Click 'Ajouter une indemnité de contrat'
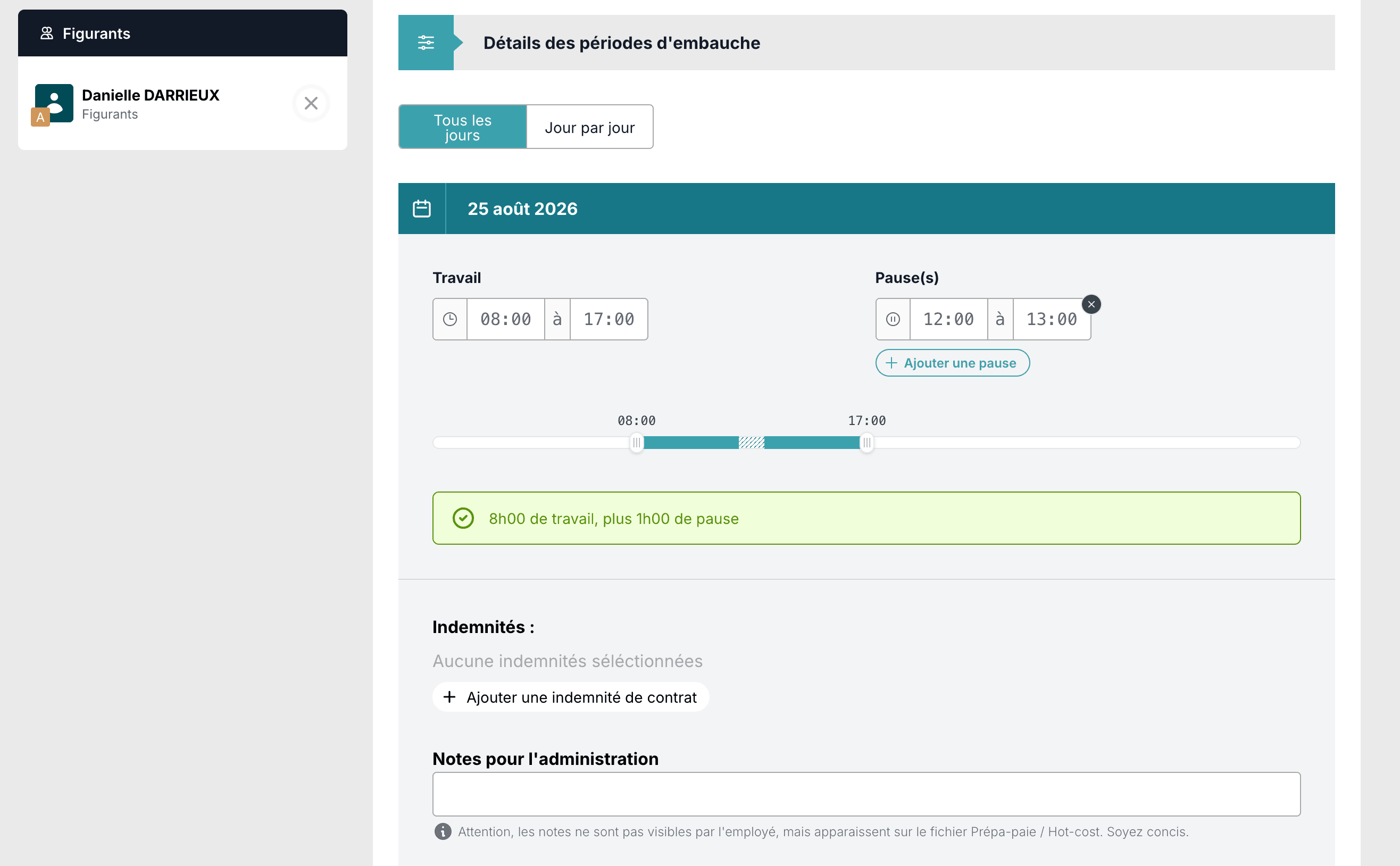 (570, 697)
